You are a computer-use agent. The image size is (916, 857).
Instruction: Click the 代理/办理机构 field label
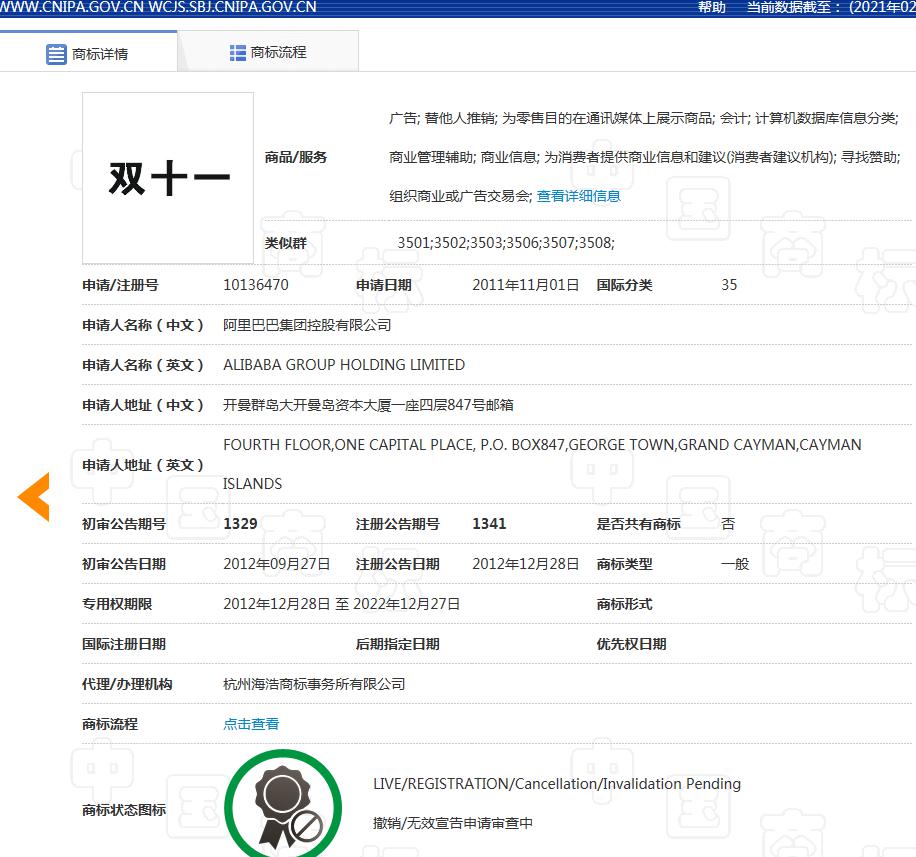click(127, 684)
